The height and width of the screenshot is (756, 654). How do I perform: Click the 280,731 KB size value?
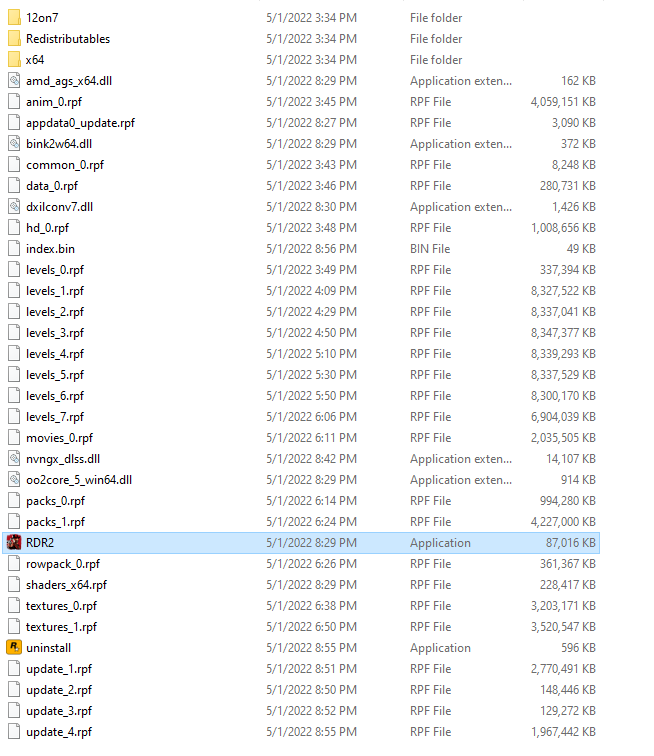point(568,186)
